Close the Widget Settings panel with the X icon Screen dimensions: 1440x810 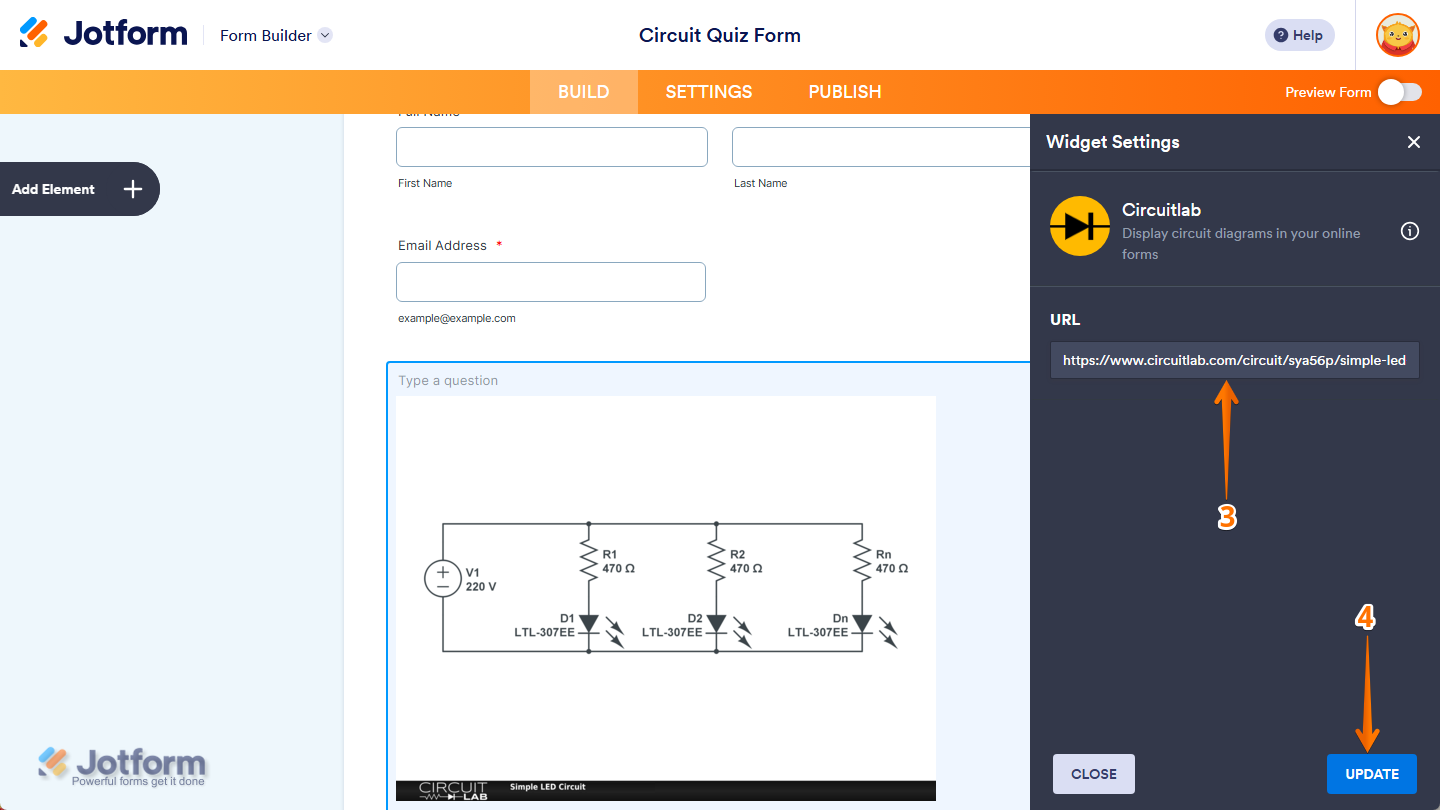[1414, 142]
